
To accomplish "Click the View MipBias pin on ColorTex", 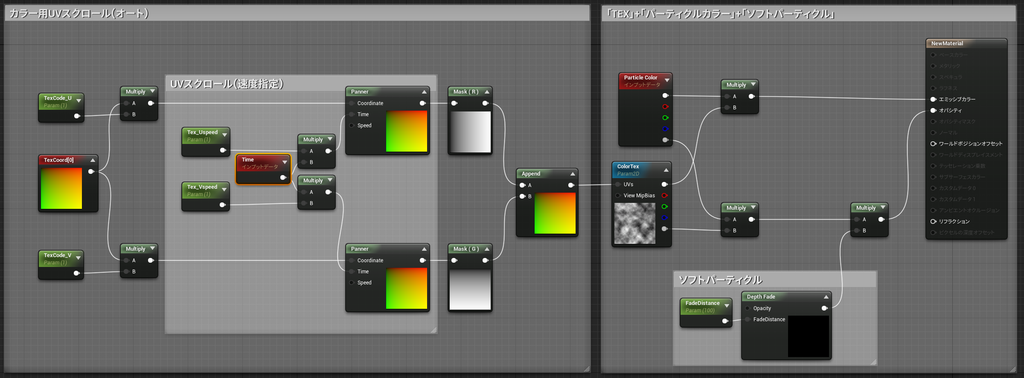I will [618, 195].
